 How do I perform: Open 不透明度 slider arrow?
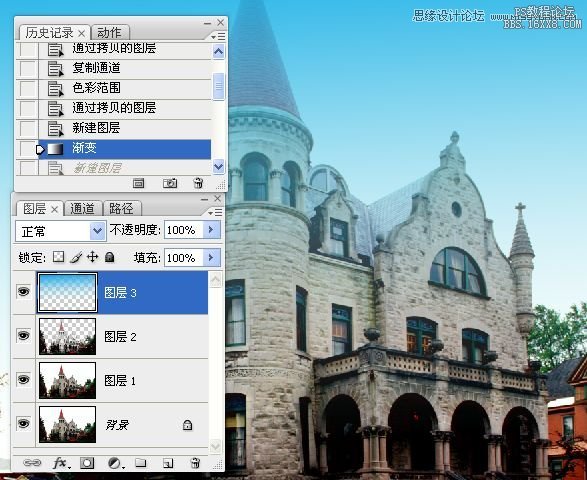pyautogui.click(x=212, y=230)
